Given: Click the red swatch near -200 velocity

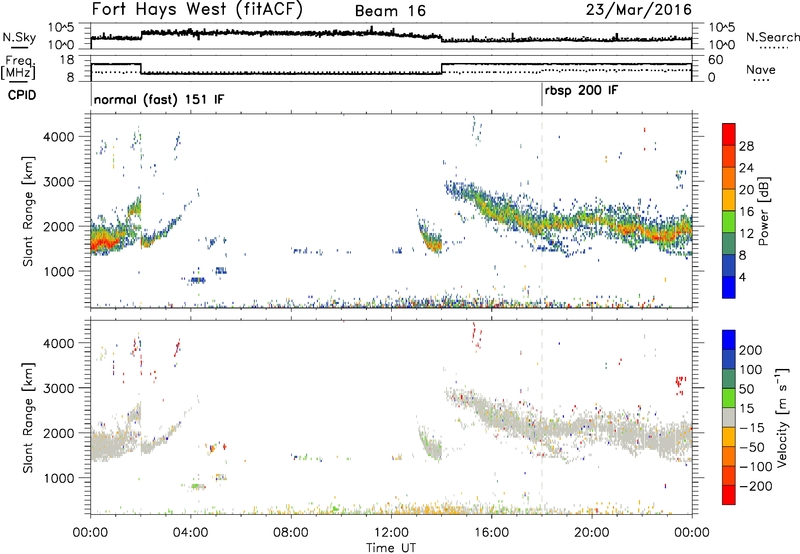Looking at the screenshot, I should pos(729,495).
